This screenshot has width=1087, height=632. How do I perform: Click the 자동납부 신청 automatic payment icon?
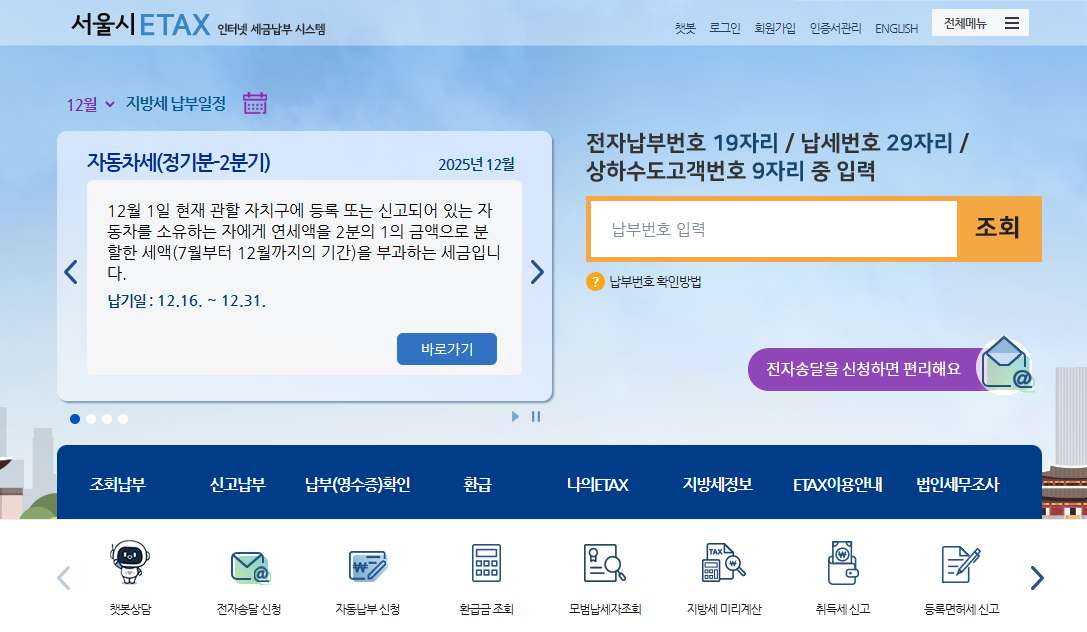click(367, 565)
